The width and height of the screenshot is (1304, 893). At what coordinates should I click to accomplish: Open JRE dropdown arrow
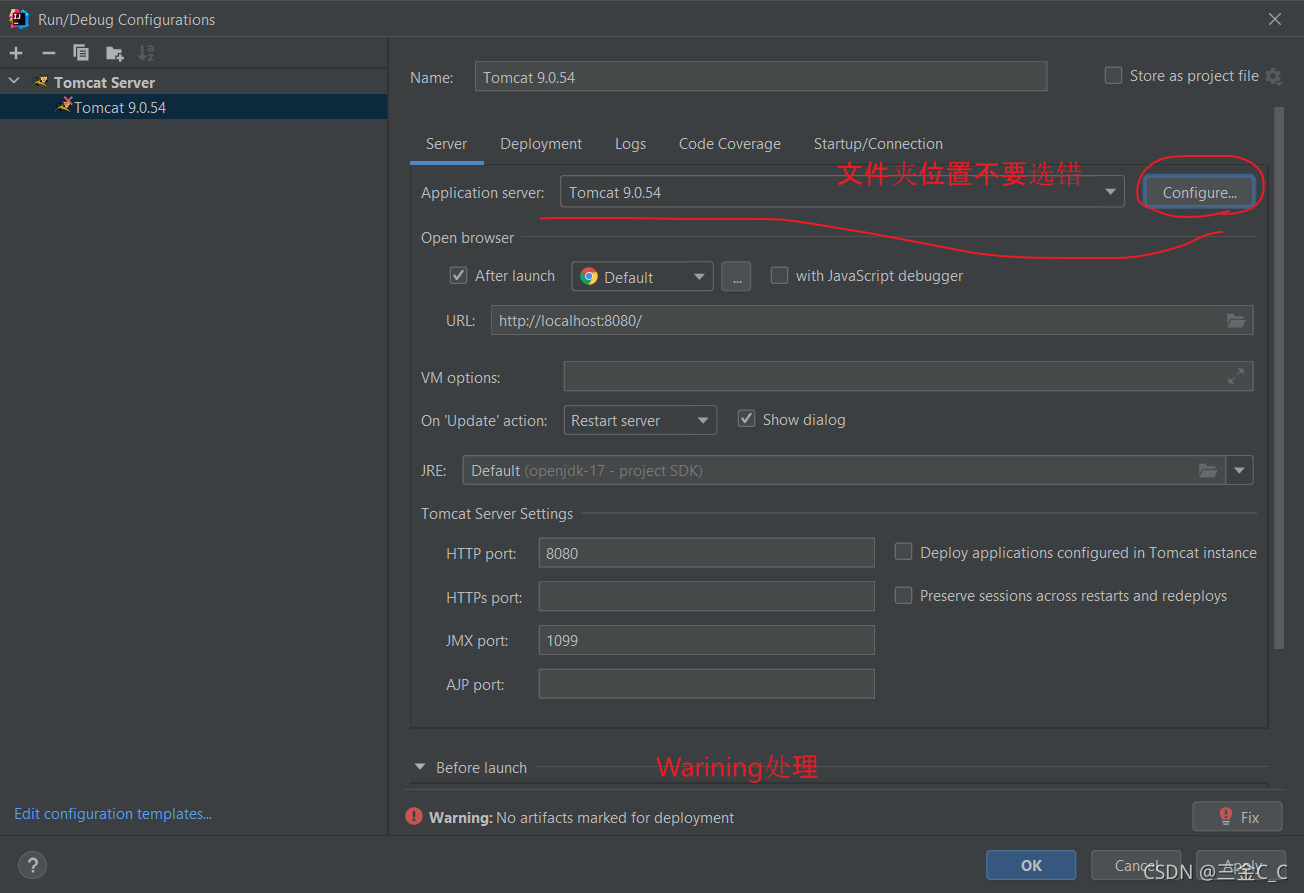click(x=1240, y=470)
